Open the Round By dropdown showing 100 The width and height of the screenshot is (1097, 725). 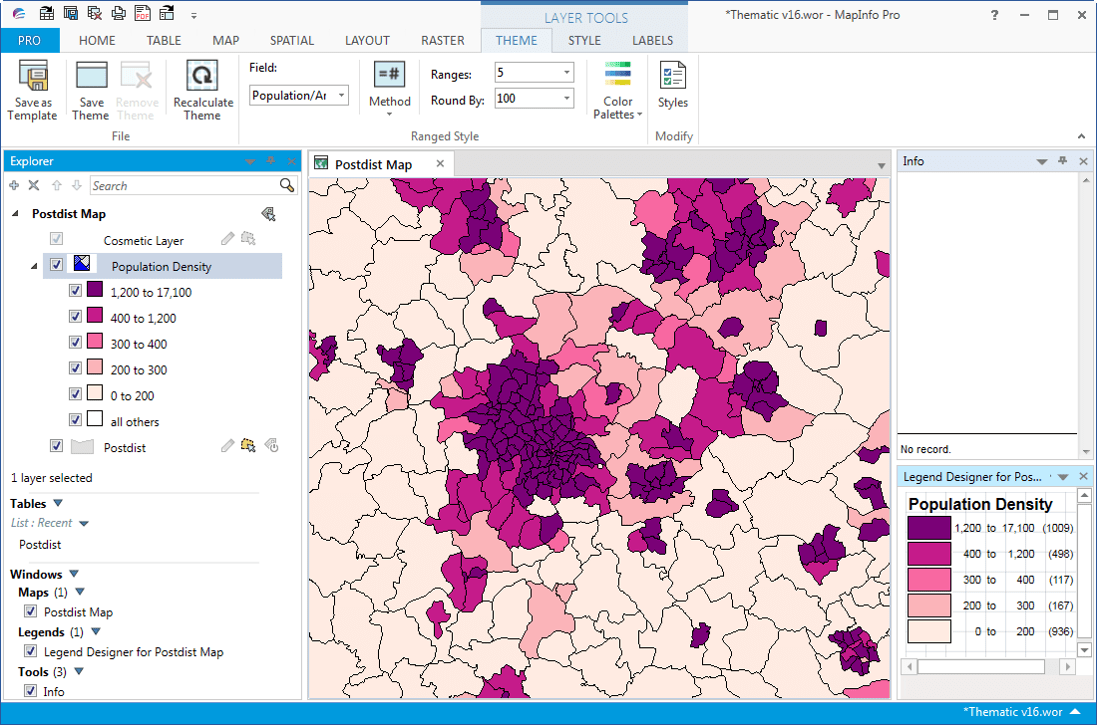coord(534,99)
